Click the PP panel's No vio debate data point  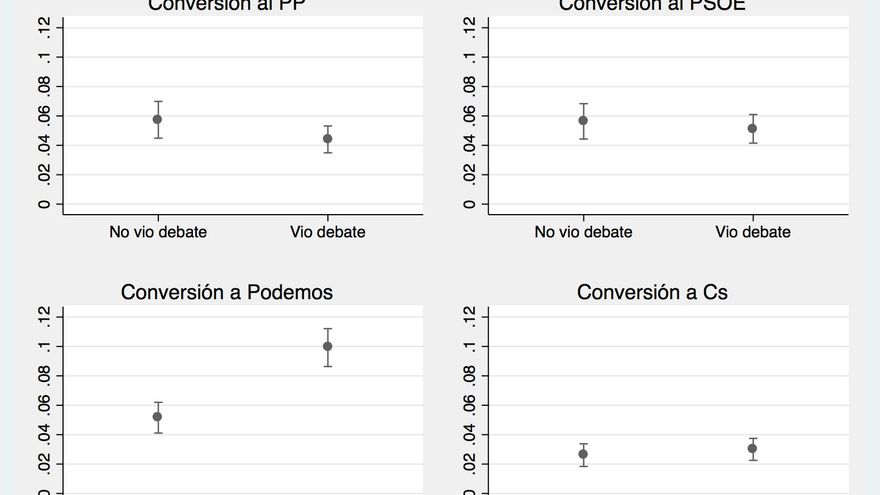tap(158, 119)
